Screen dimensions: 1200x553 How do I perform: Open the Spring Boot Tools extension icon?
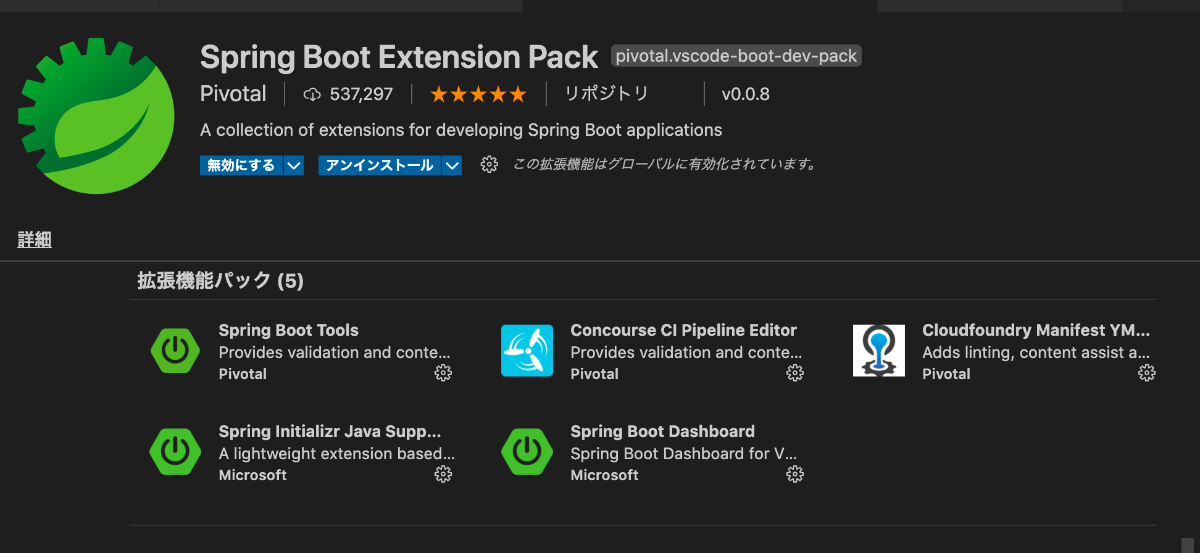[x=175, y=350]
